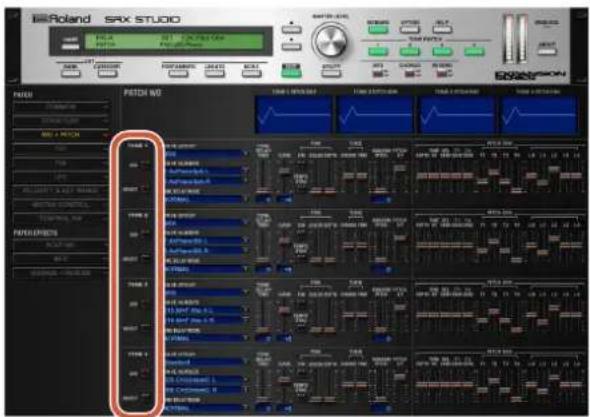
Task: Toggle the Tone 2 SW switch
Action: [144, 234]
